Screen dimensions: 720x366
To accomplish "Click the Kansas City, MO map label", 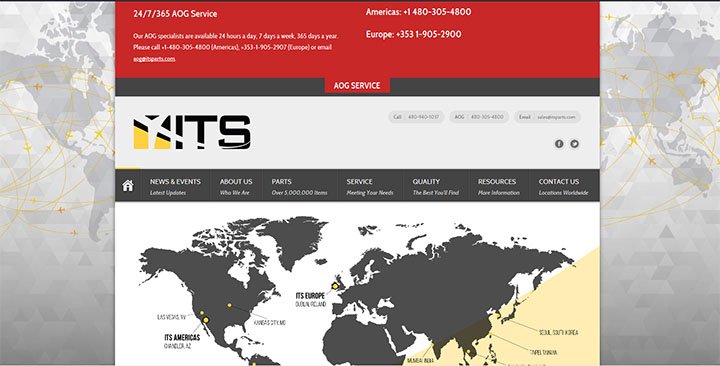I will (270, 323).
